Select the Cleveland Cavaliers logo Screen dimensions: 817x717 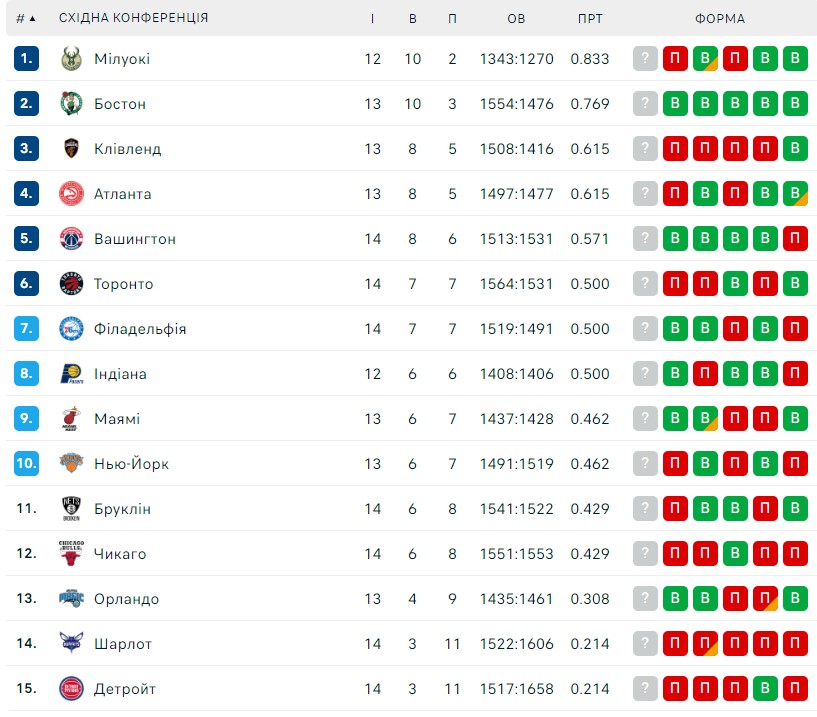pos(71,149)
